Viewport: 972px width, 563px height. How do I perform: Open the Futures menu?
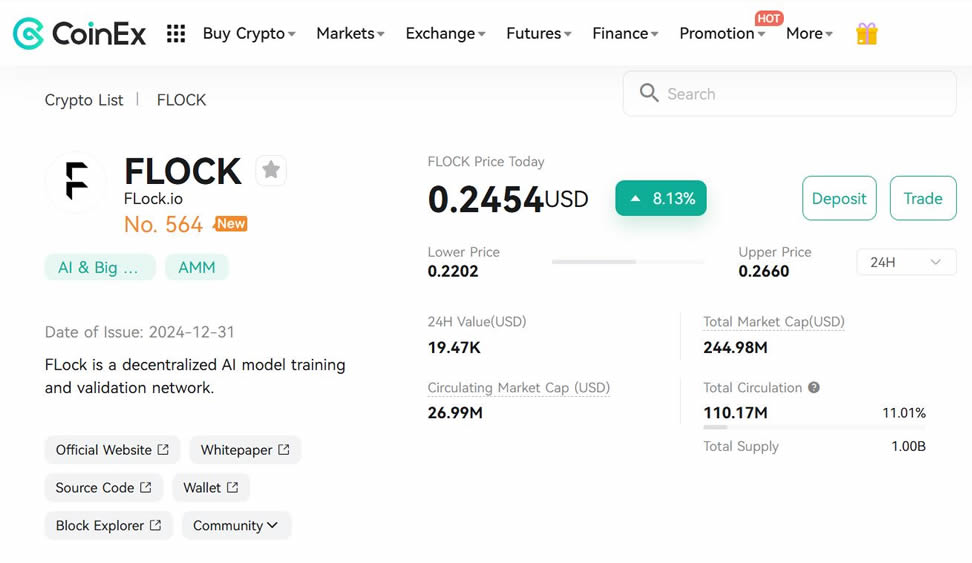[x=538, y=33]
